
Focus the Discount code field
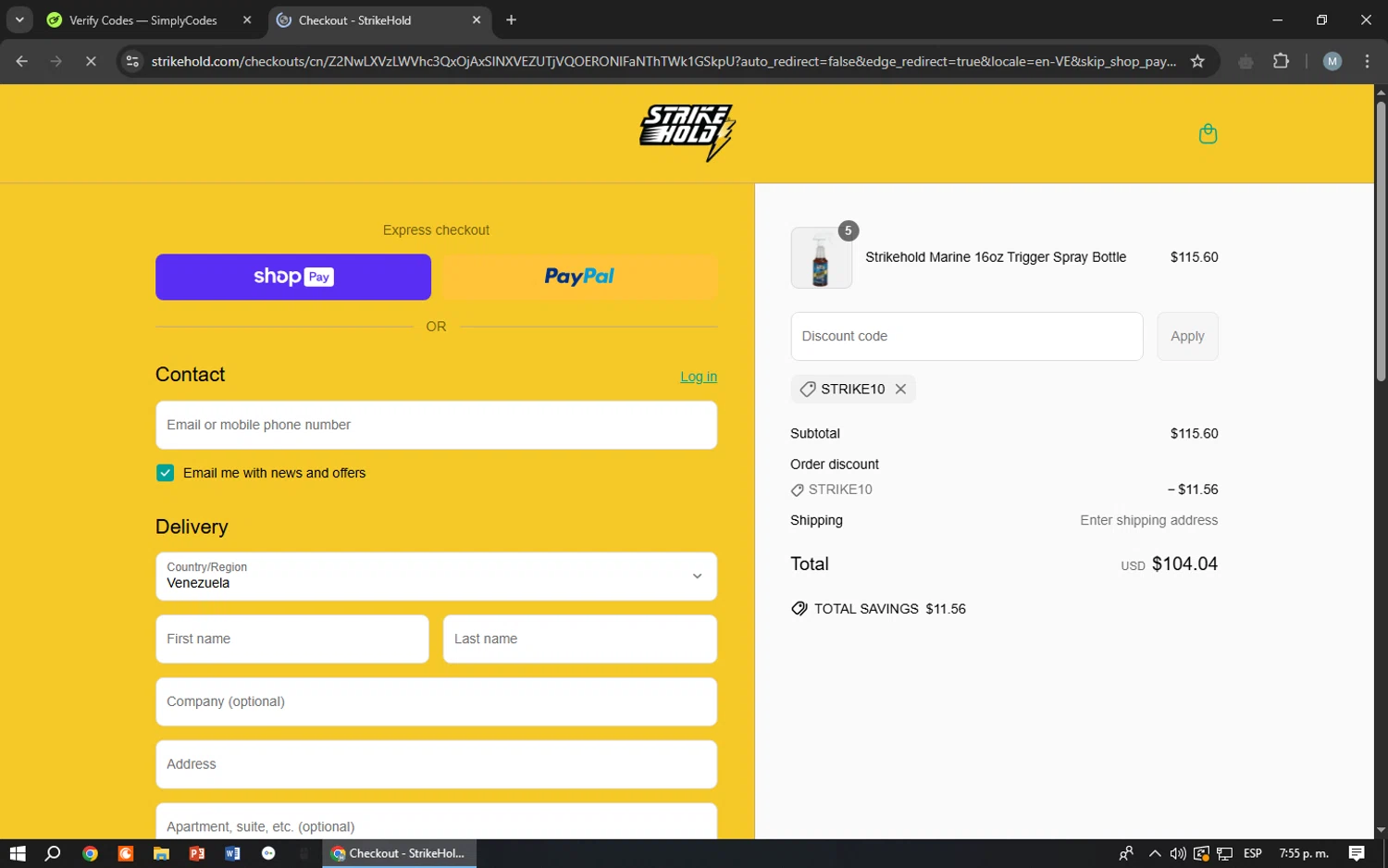pos(967,336)
